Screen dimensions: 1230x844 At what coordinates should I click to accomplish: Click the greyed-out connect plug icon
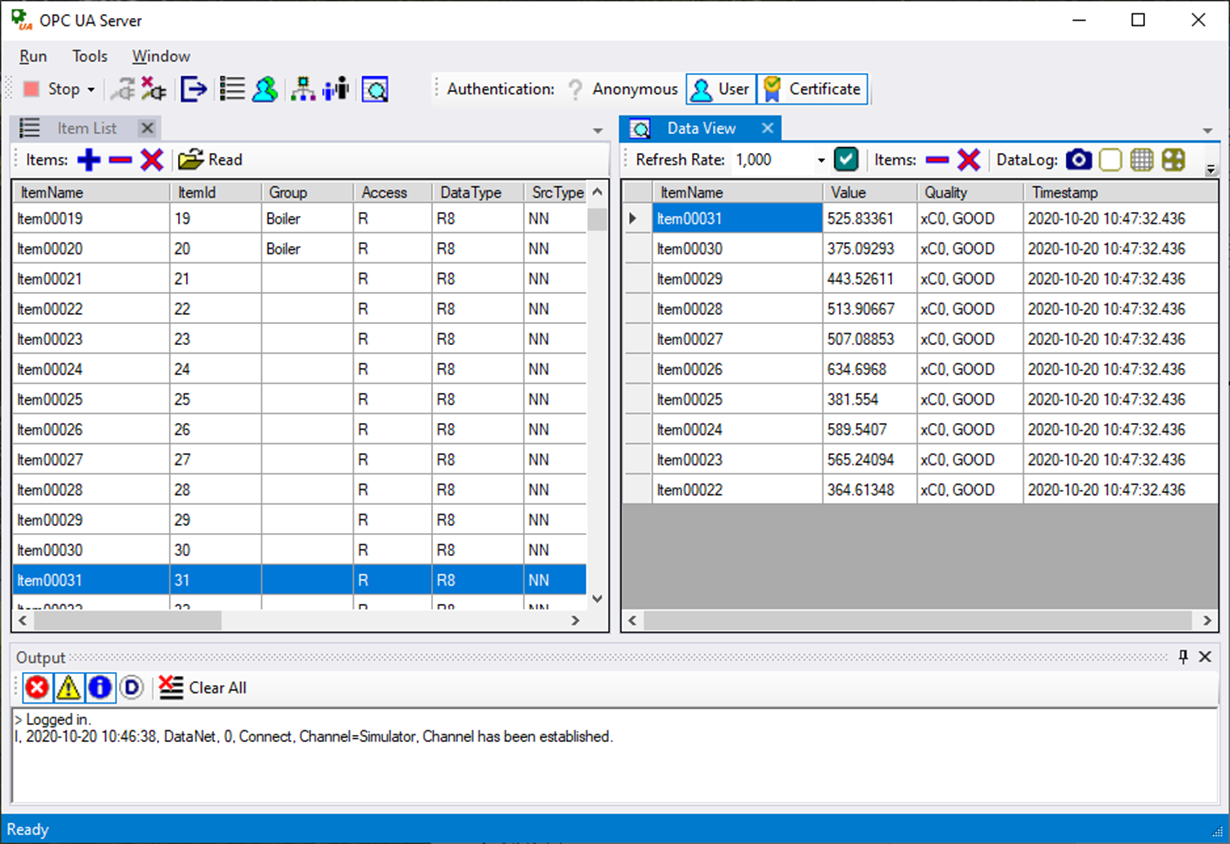click(x=122, y=89)
